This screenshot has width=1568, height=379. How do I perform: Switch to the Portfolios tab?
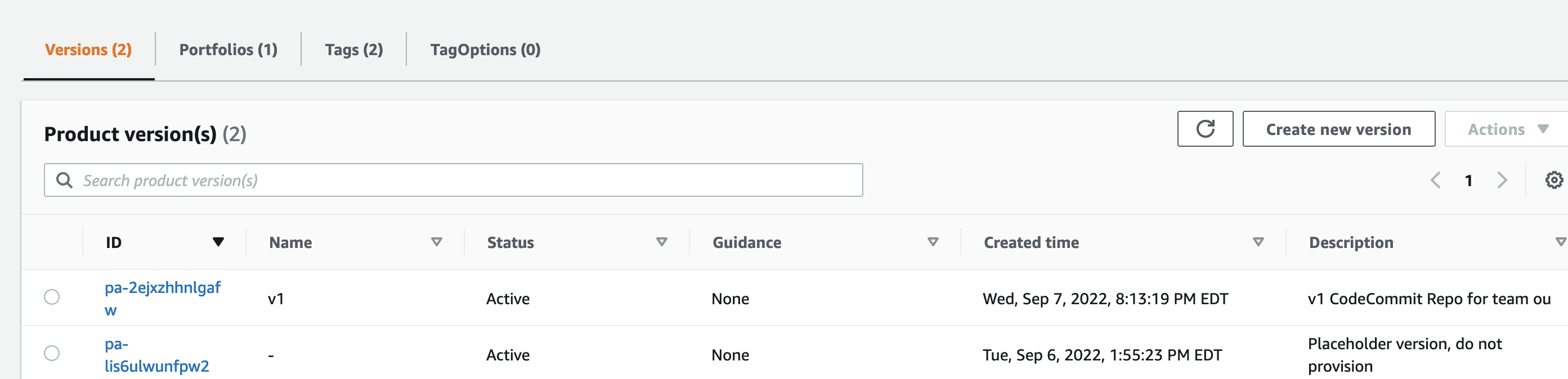[x=227, y=50]
